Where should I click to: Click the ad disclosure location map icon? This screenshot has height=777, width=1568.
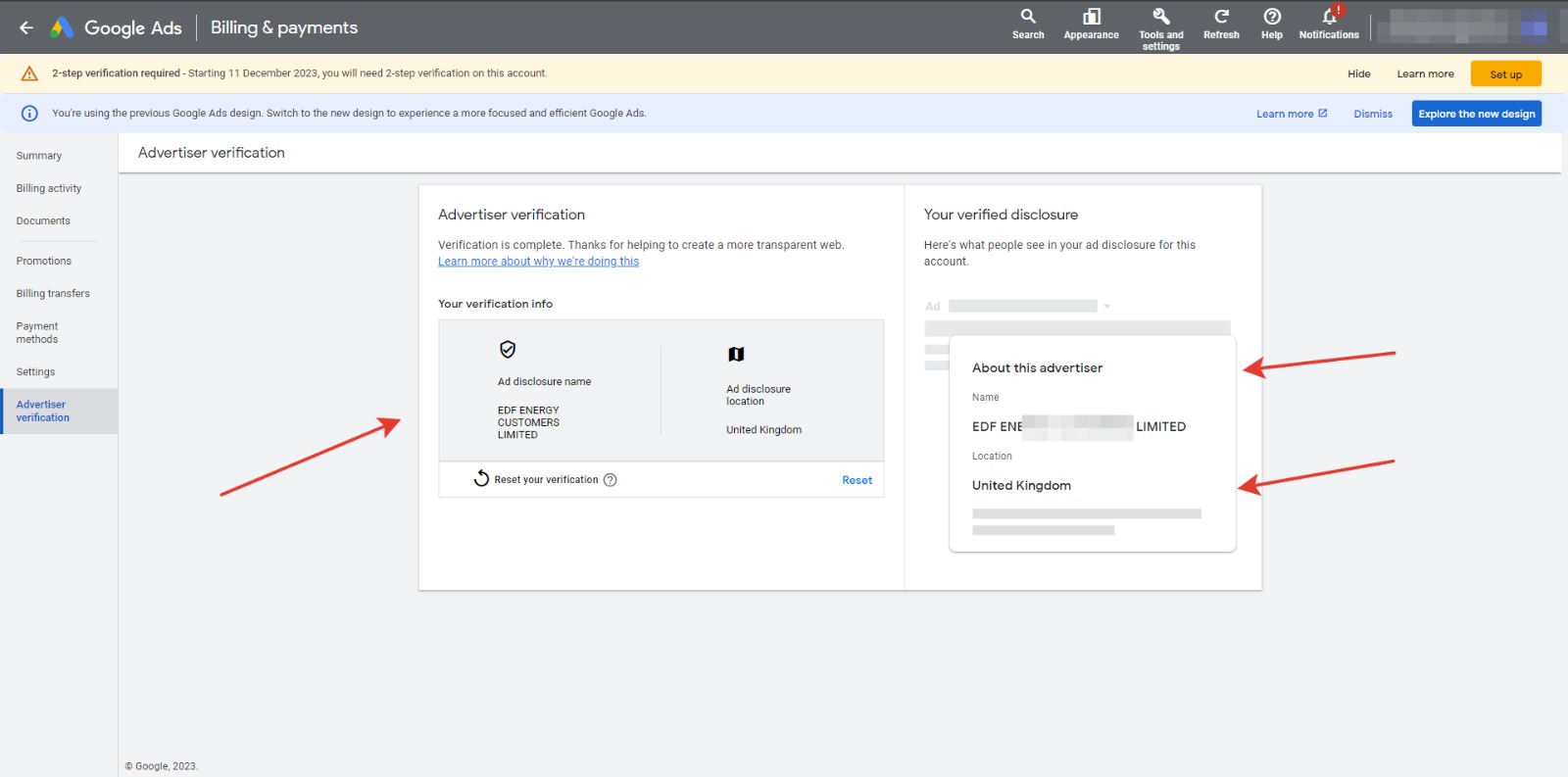pyautogui.click(x=736, y=355)
